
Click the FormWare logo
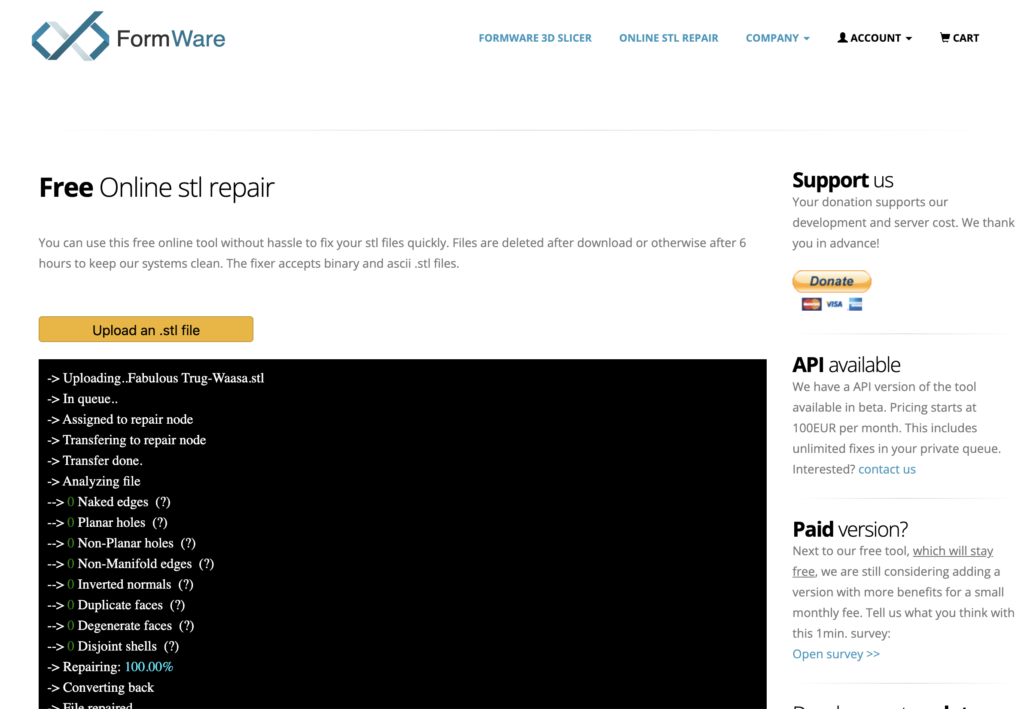point(129,37)
